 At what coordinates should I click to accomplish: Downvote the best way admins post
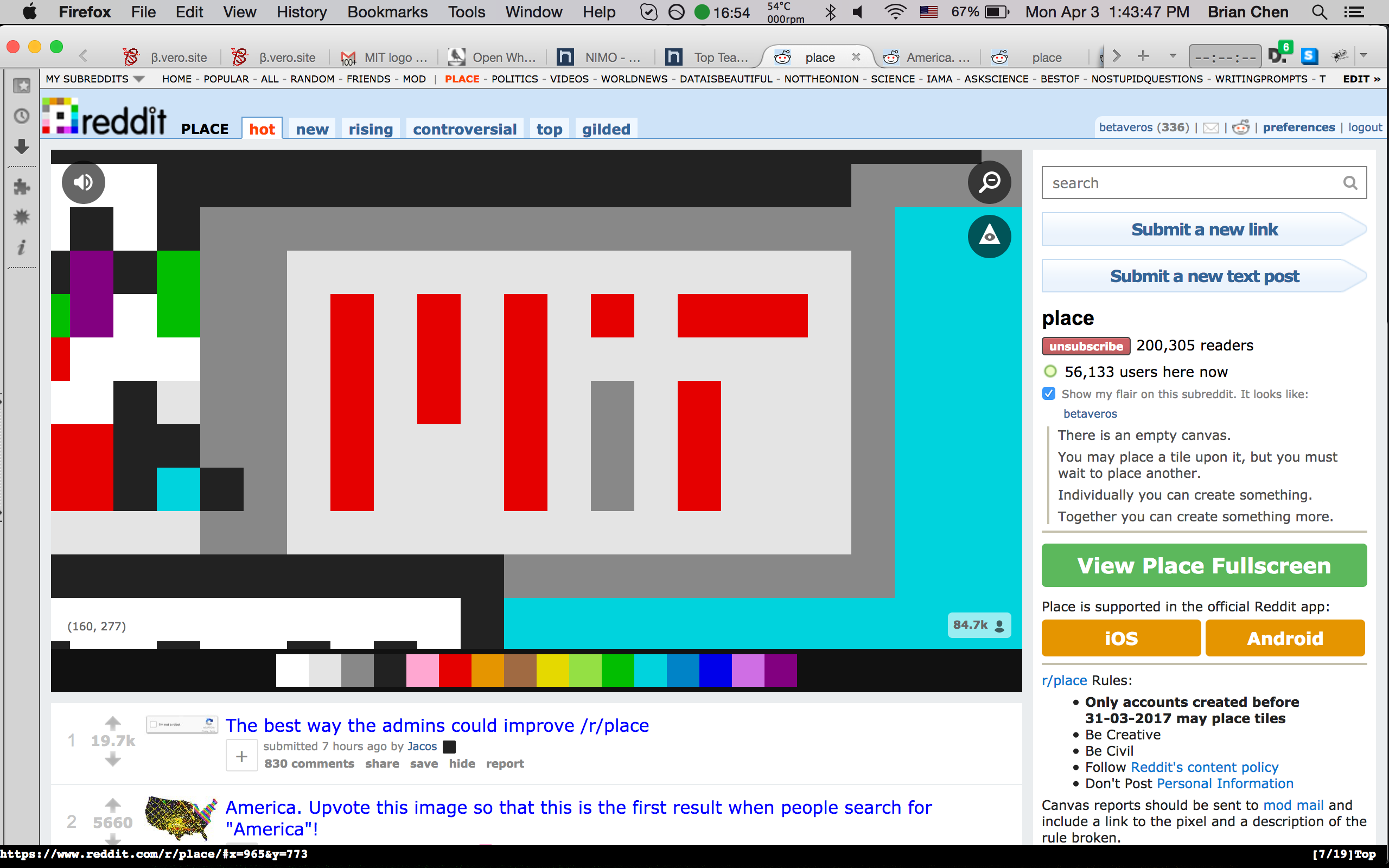[113, 760]
